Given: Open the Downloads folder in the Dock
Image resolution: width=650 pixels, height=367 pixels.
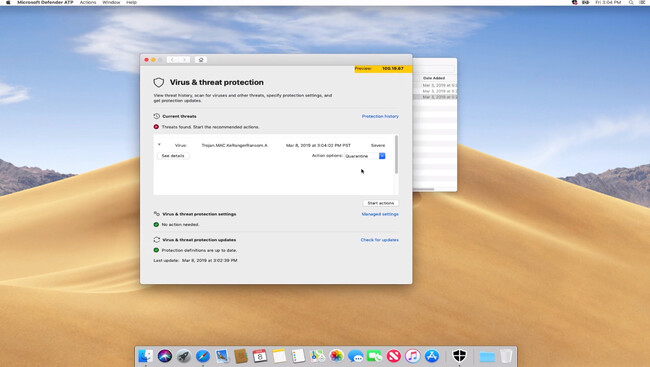Looking at the screenshot, I should (x=487, y=356).
